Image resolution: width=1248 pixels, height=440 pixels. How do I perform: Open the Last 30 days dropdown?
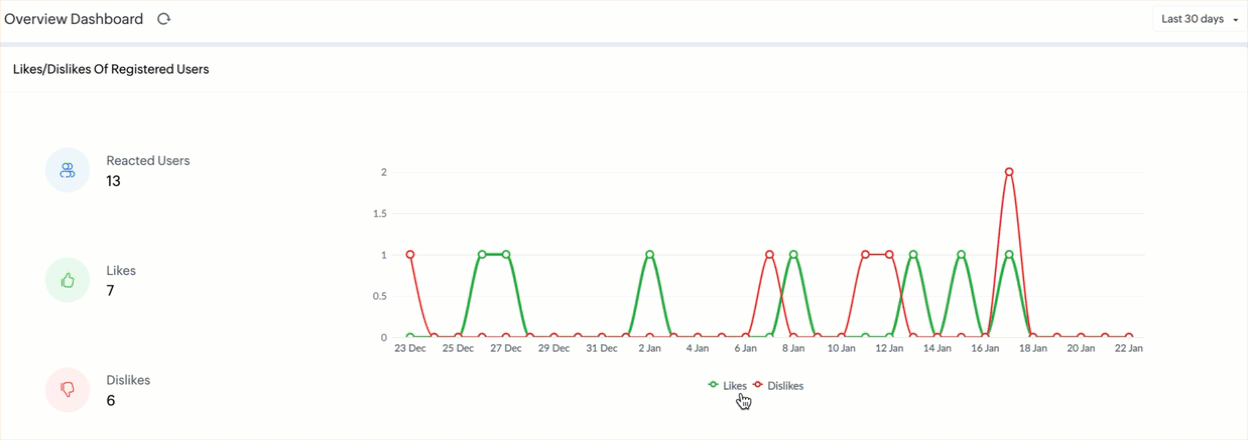click(x=1197, y=19)
